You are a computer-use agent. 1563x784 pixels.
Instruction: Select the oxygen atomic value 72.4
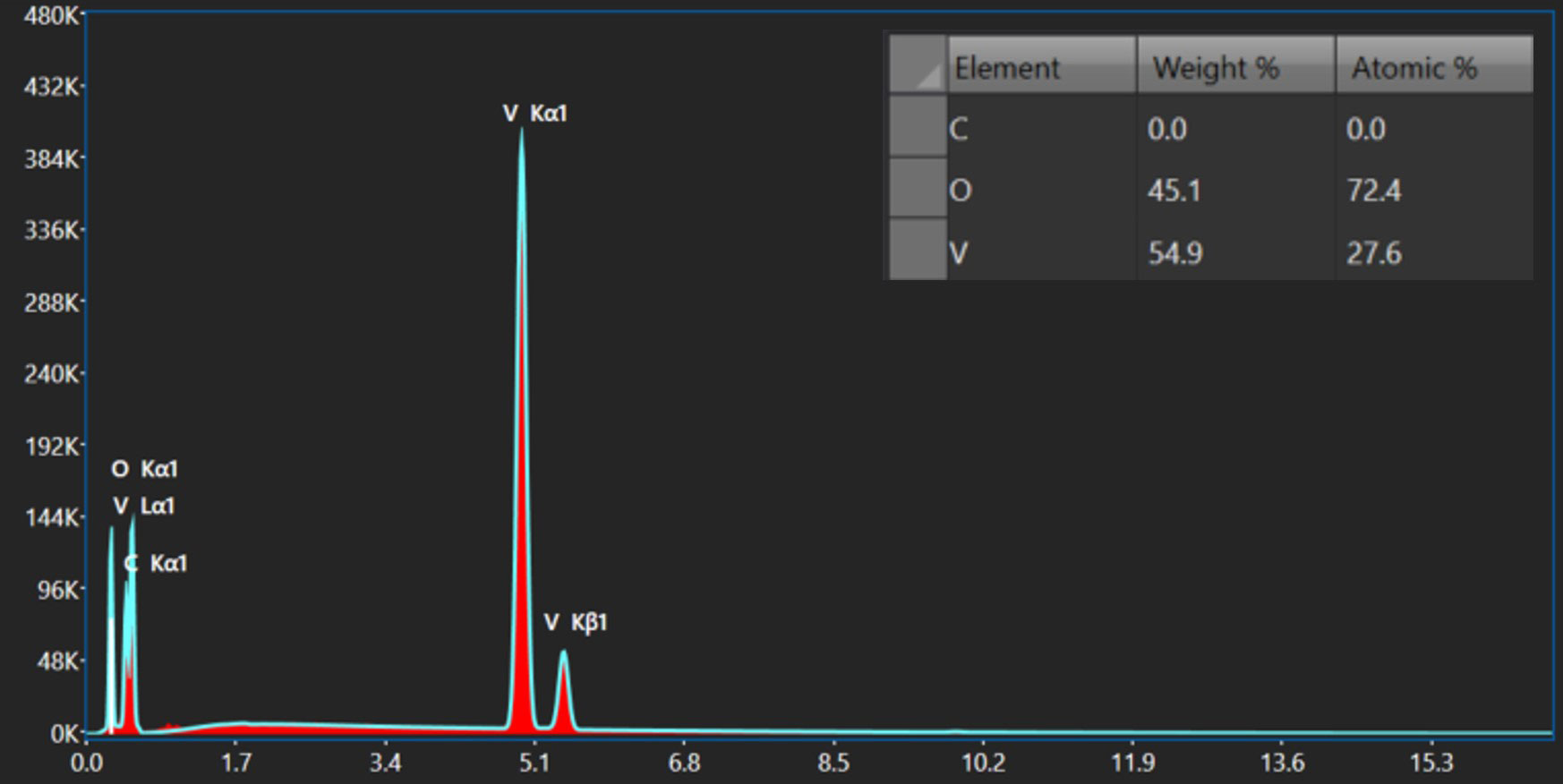1433,191
